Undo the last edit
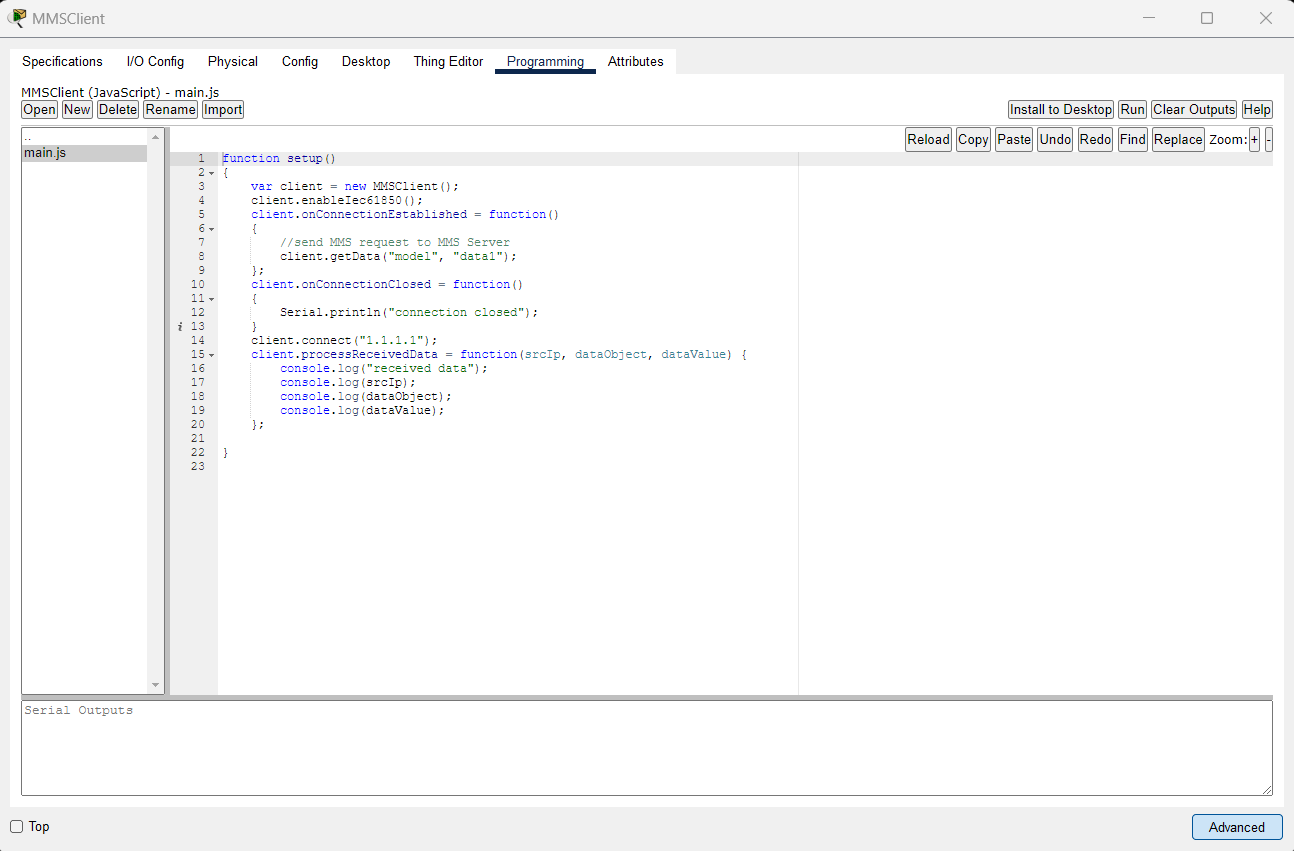Image resolution: width=1294 pixels, height=851 pixels. [x=1054, y=139]
